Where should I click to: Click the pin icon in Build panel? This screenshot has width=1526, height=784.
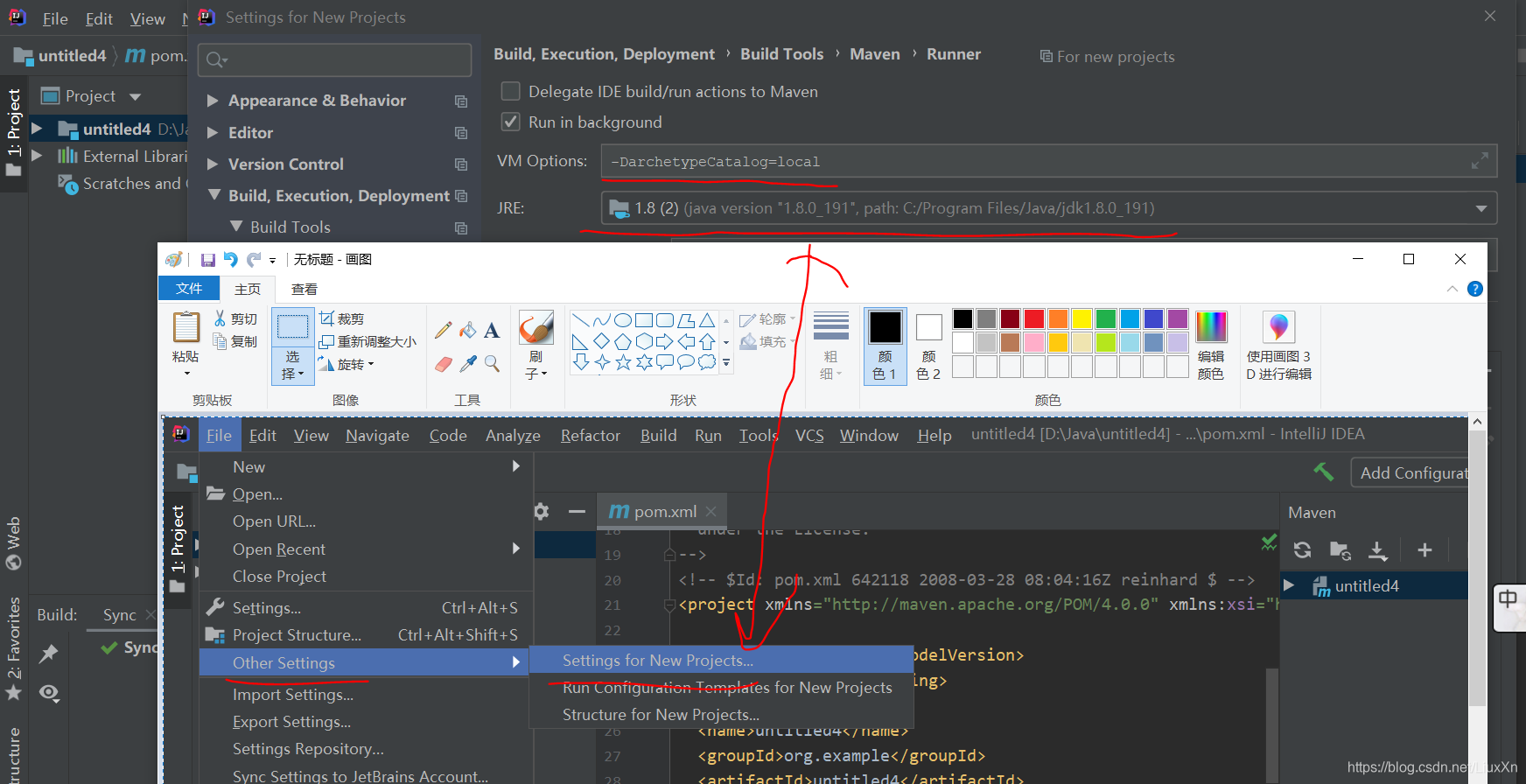click(49, 653)
